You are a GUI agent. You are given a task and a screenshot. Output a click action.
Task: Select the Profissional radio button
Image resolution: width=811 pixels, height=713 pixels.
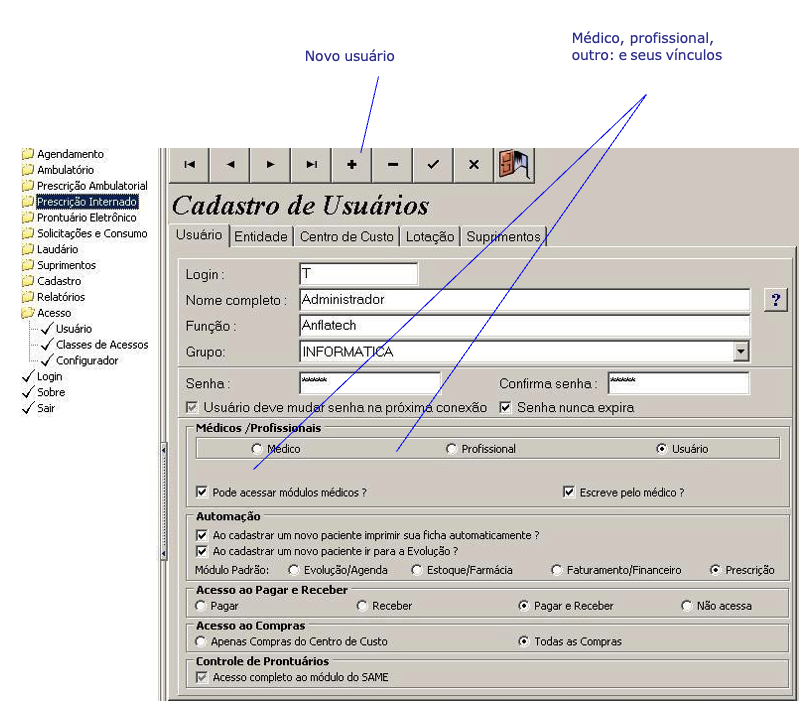451,449
